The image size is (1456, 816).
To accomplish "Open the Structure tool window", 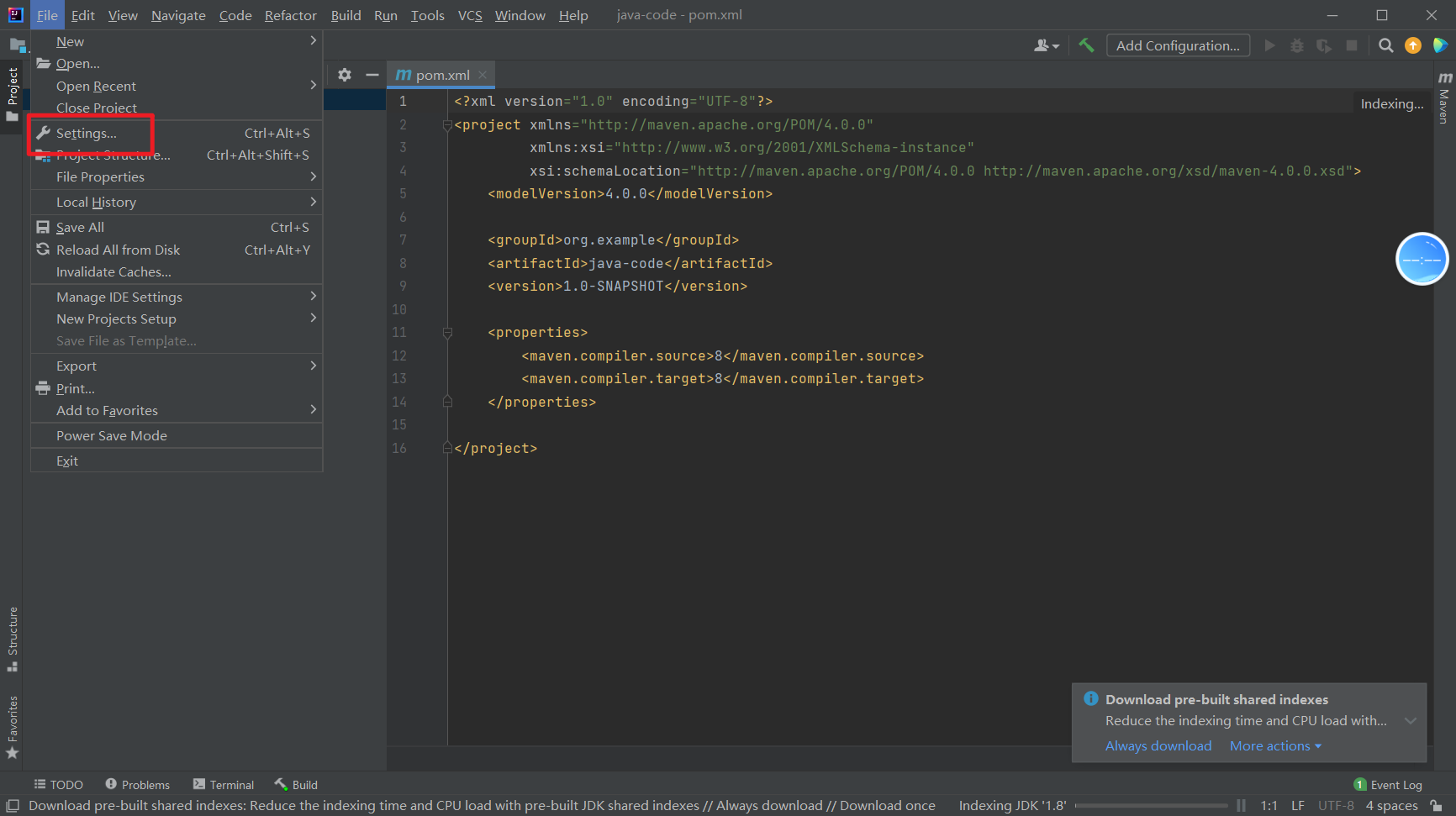I will pyautogui.click(x=13, y=639).
